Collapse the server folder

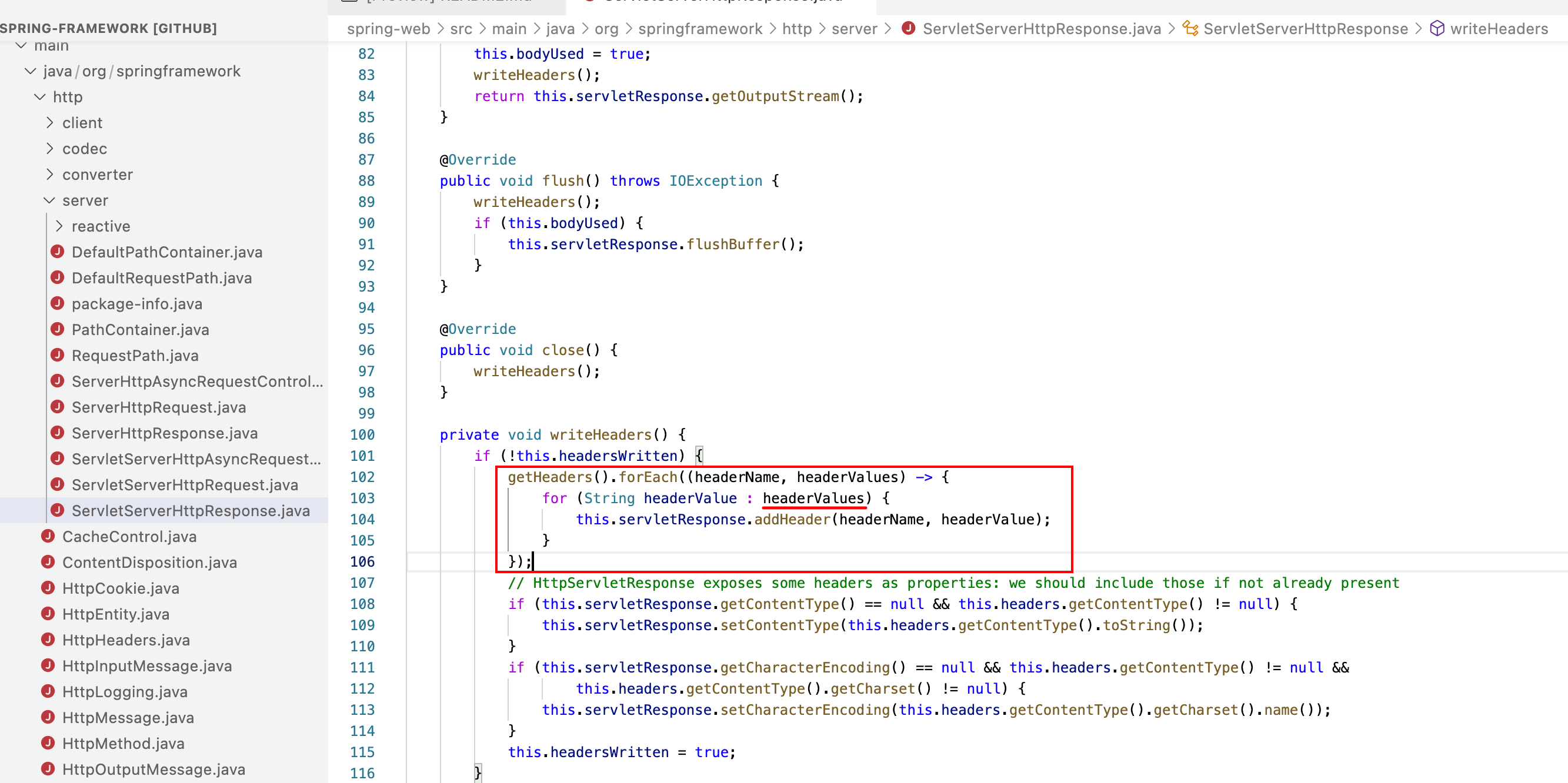coord(50,200)
